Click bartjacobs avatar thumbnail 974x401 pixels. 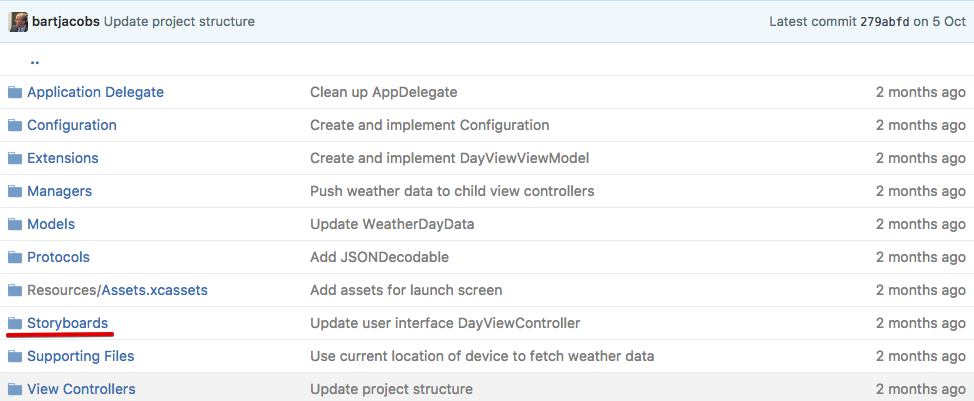click(x=18, y=21)
